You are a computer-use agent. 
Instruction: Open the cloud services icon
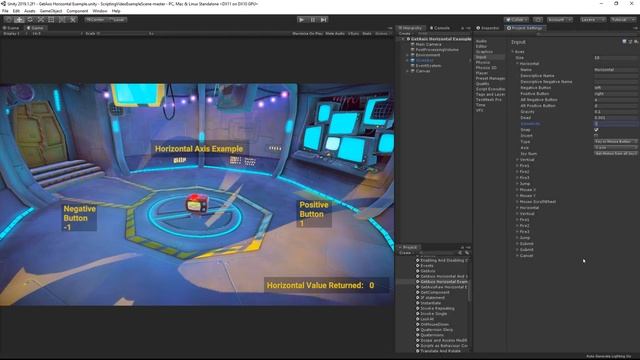point(538,20)
